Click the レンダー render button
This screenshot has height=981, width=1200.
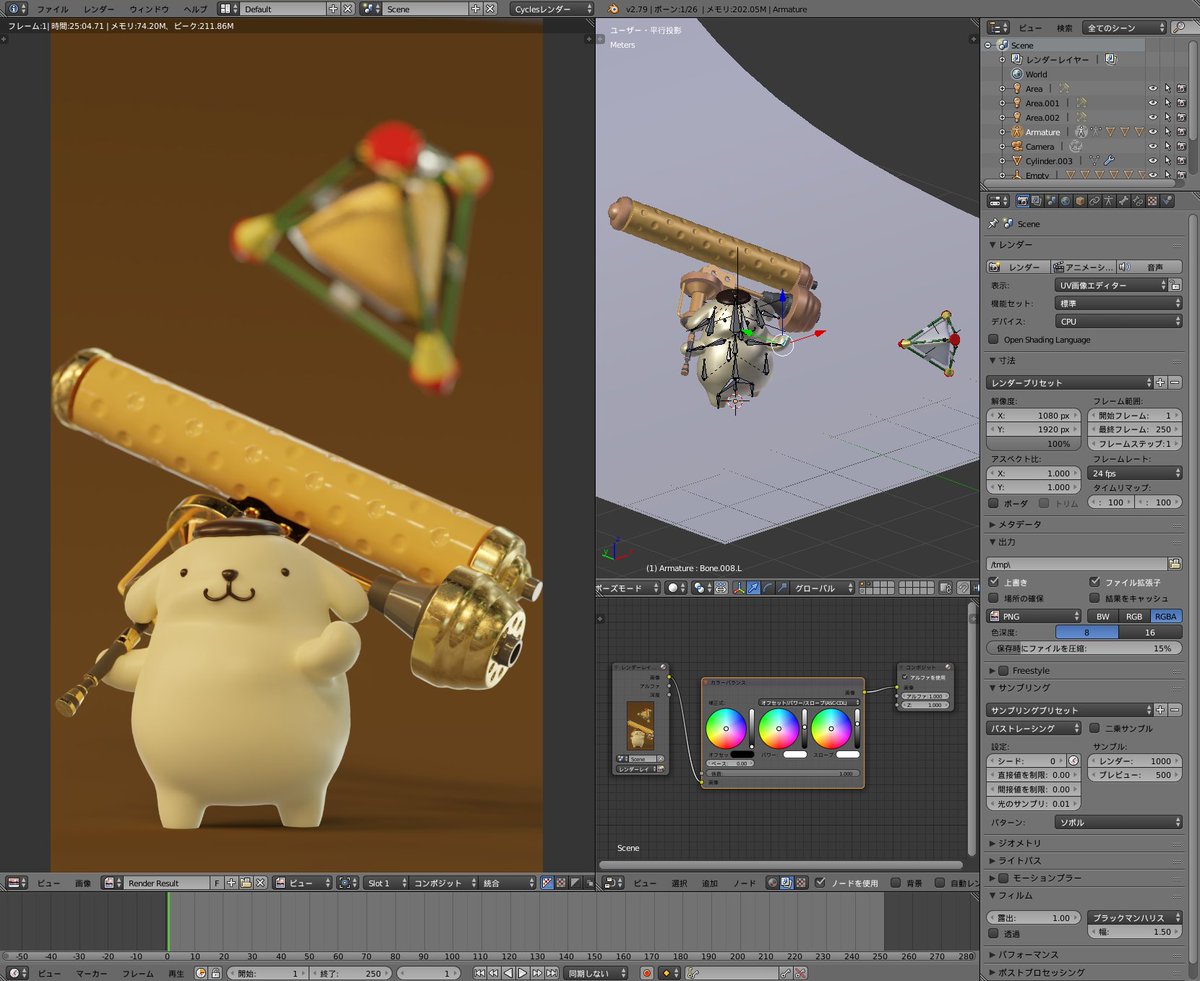point(1016,267)
